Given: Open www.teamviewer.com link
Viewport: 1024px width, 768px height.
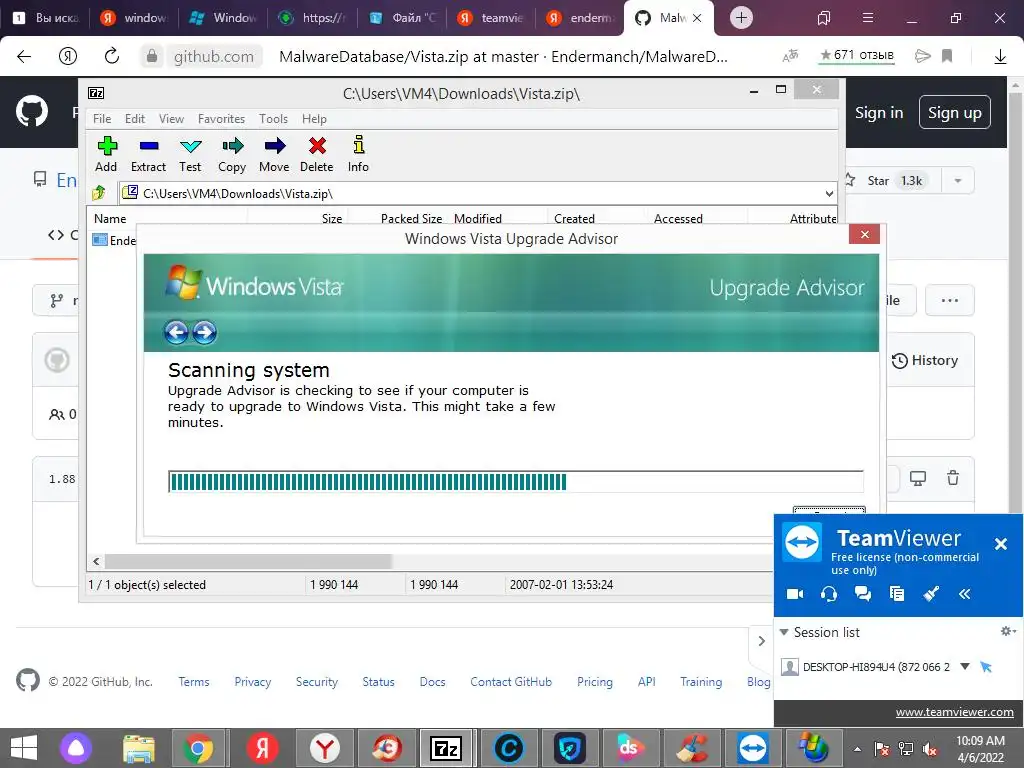Looking at the screenshot, I should tap(954, 712).
